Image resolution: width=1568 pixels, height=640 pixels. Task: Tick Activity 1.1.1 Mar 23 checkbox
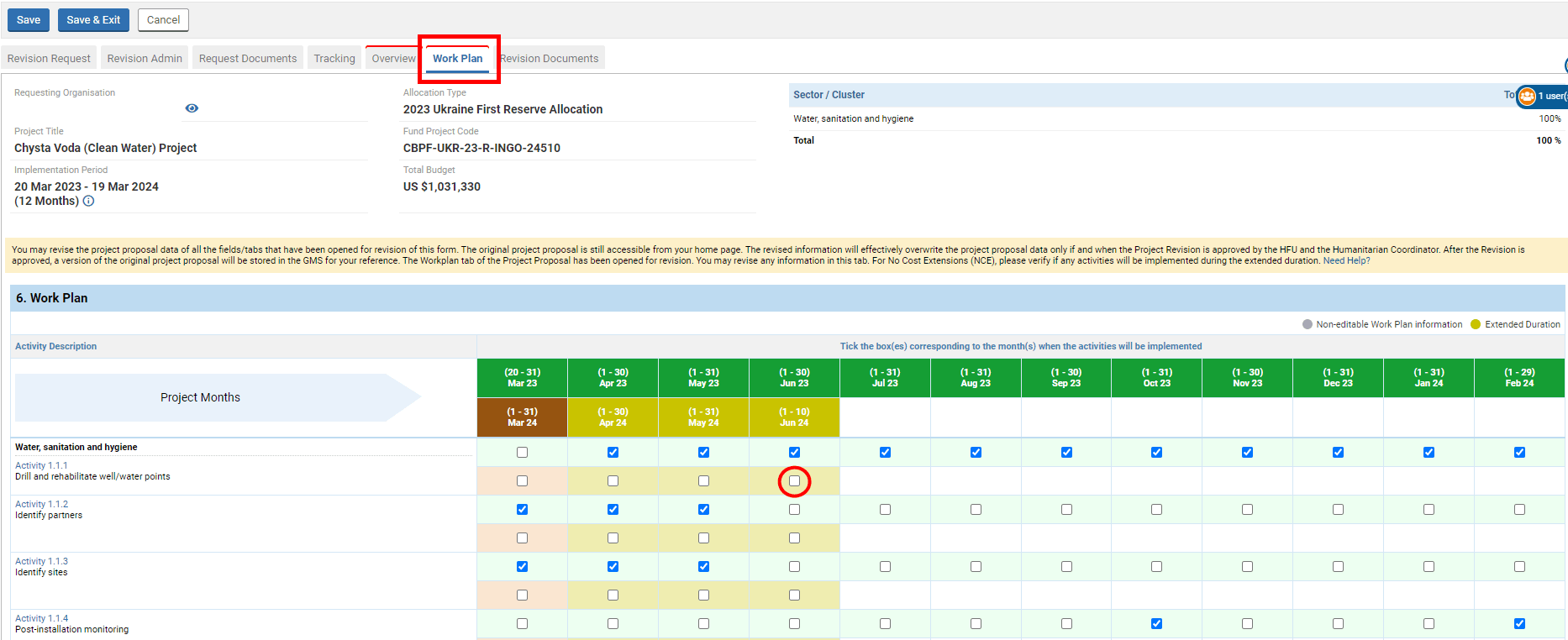point(522,453)
